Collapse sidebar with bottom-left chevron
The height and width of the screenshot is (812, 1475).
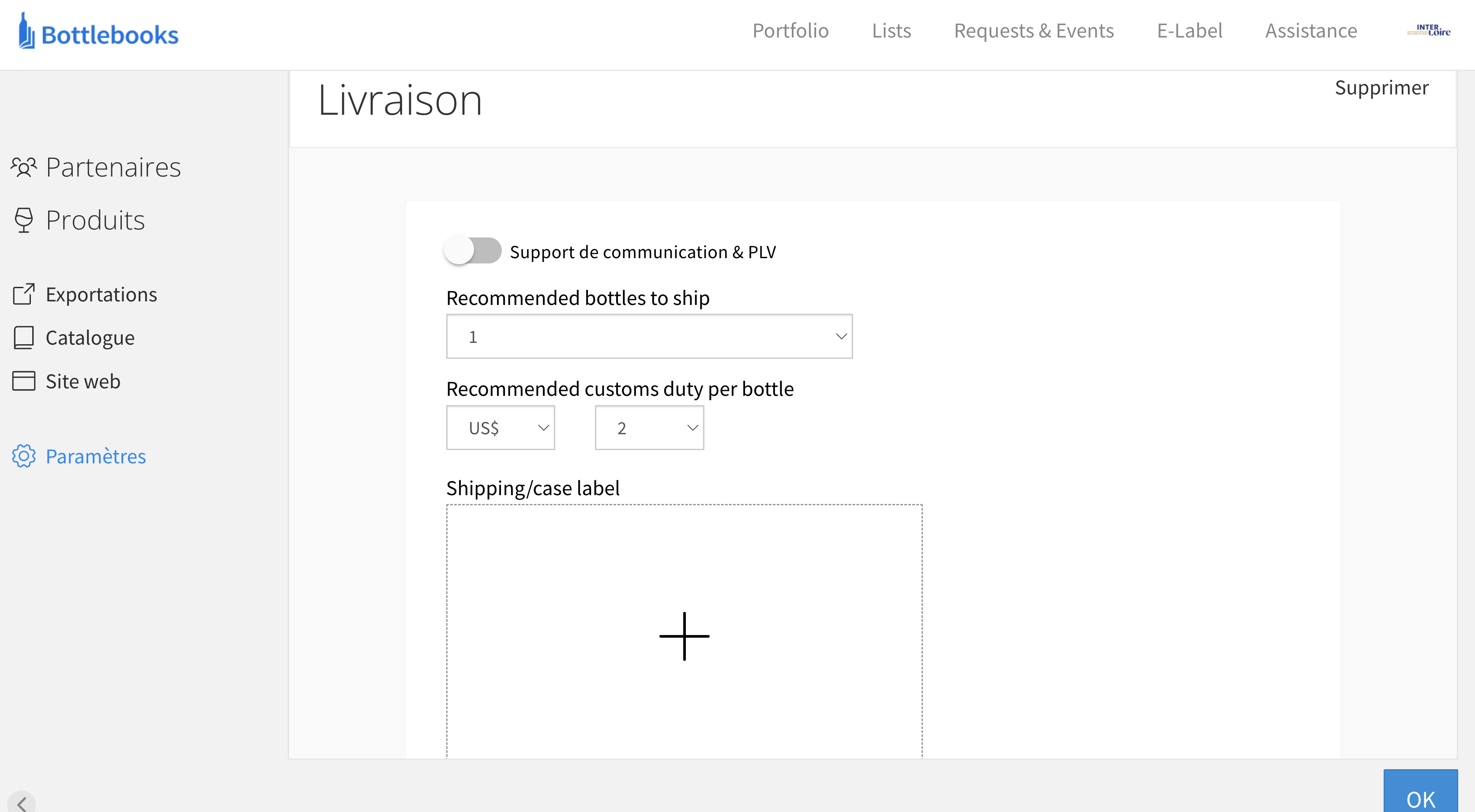pos(22,803)
